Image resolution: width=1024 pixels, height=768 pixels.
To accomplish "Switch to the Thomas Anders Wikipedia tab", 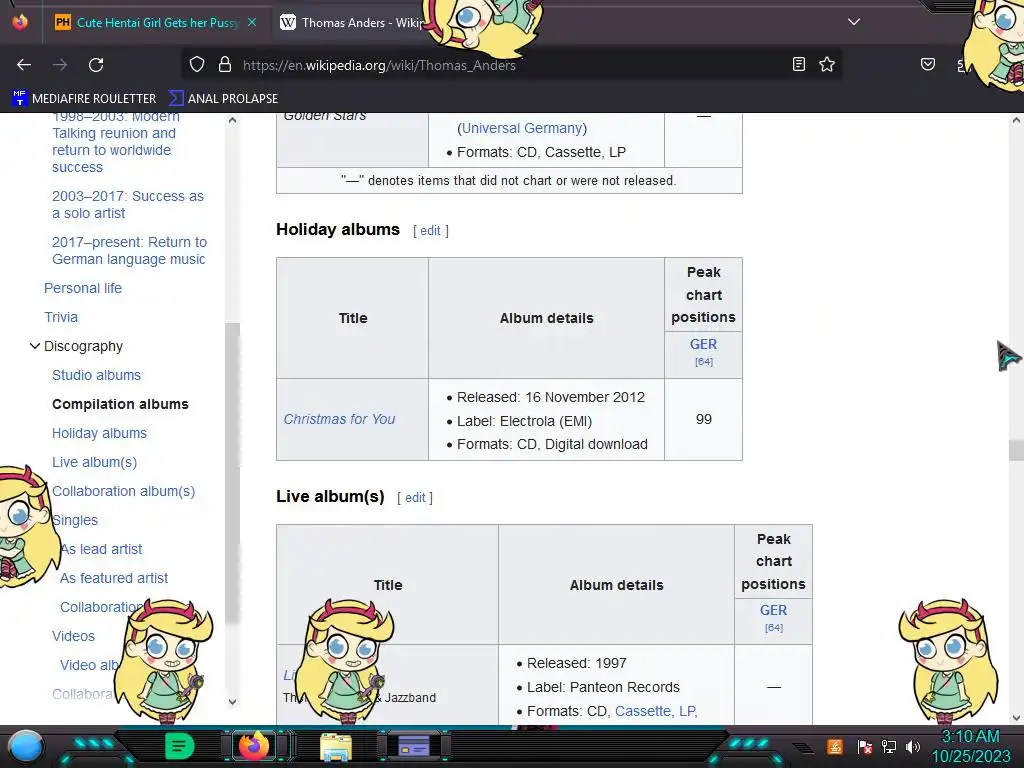I will point(356,22).
